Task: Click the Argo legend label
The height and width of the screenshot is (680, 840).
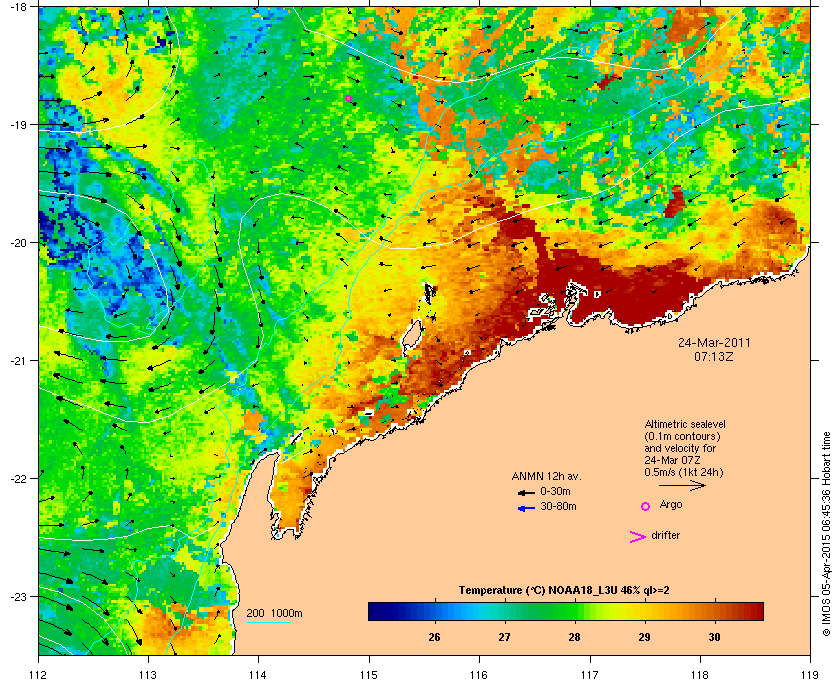Action: 671,505
